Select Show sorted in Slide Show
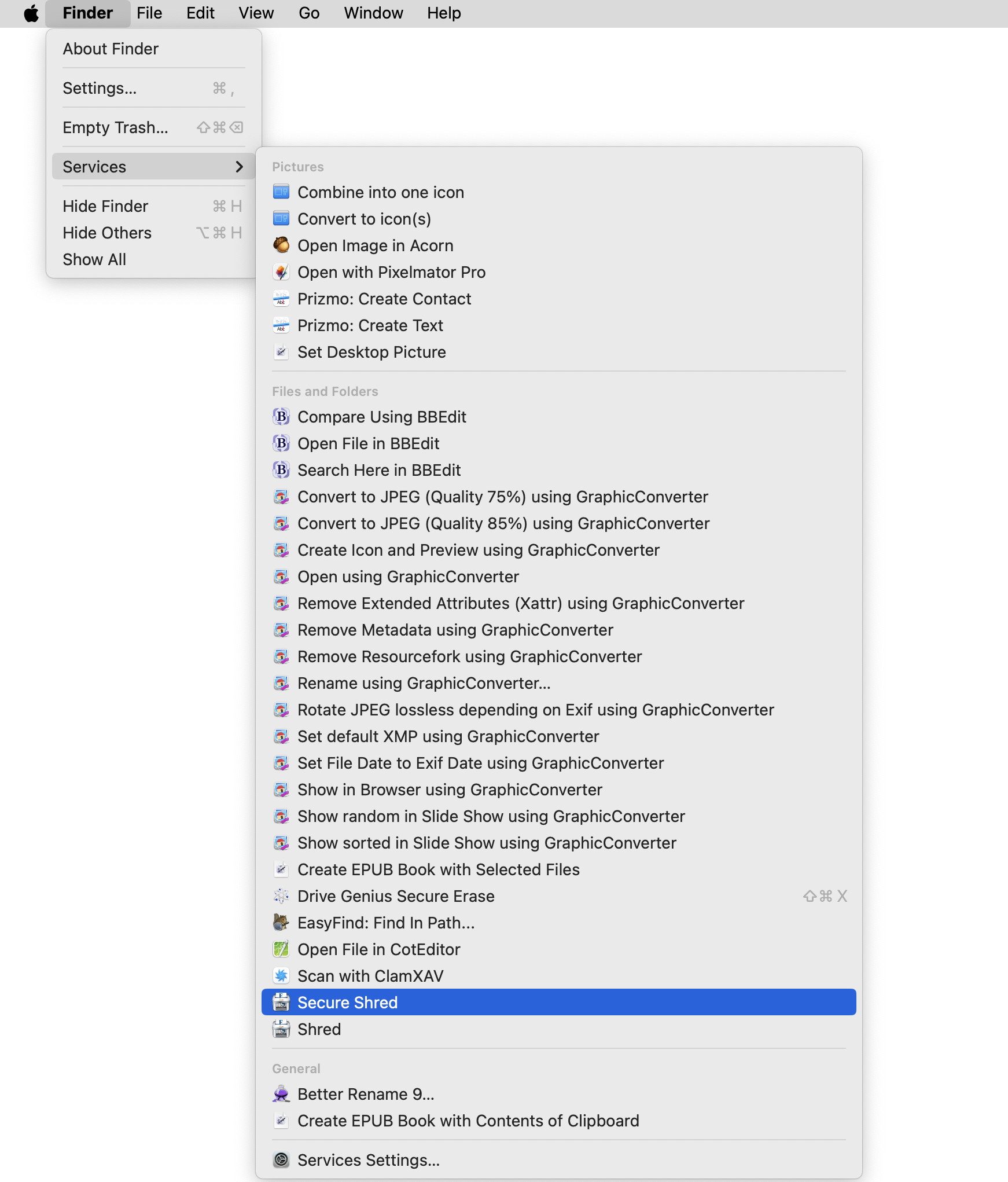This screenshot has width=1008, height=1182. click(x=559, y=843)
